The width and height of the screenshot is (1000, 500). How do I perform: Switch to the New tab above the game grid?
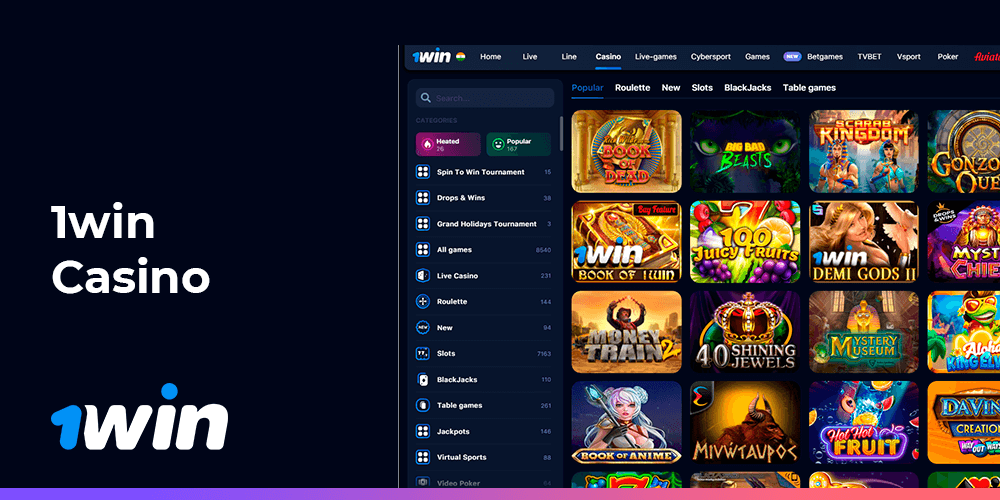pyautogui.click(x=671, y=88)
